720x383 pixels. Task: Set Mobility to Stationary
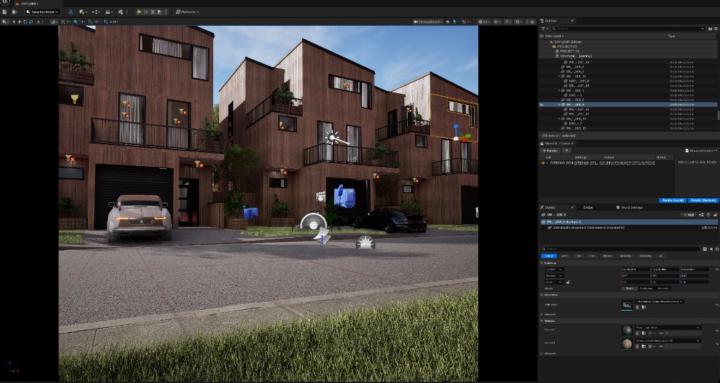coord(647,288)
